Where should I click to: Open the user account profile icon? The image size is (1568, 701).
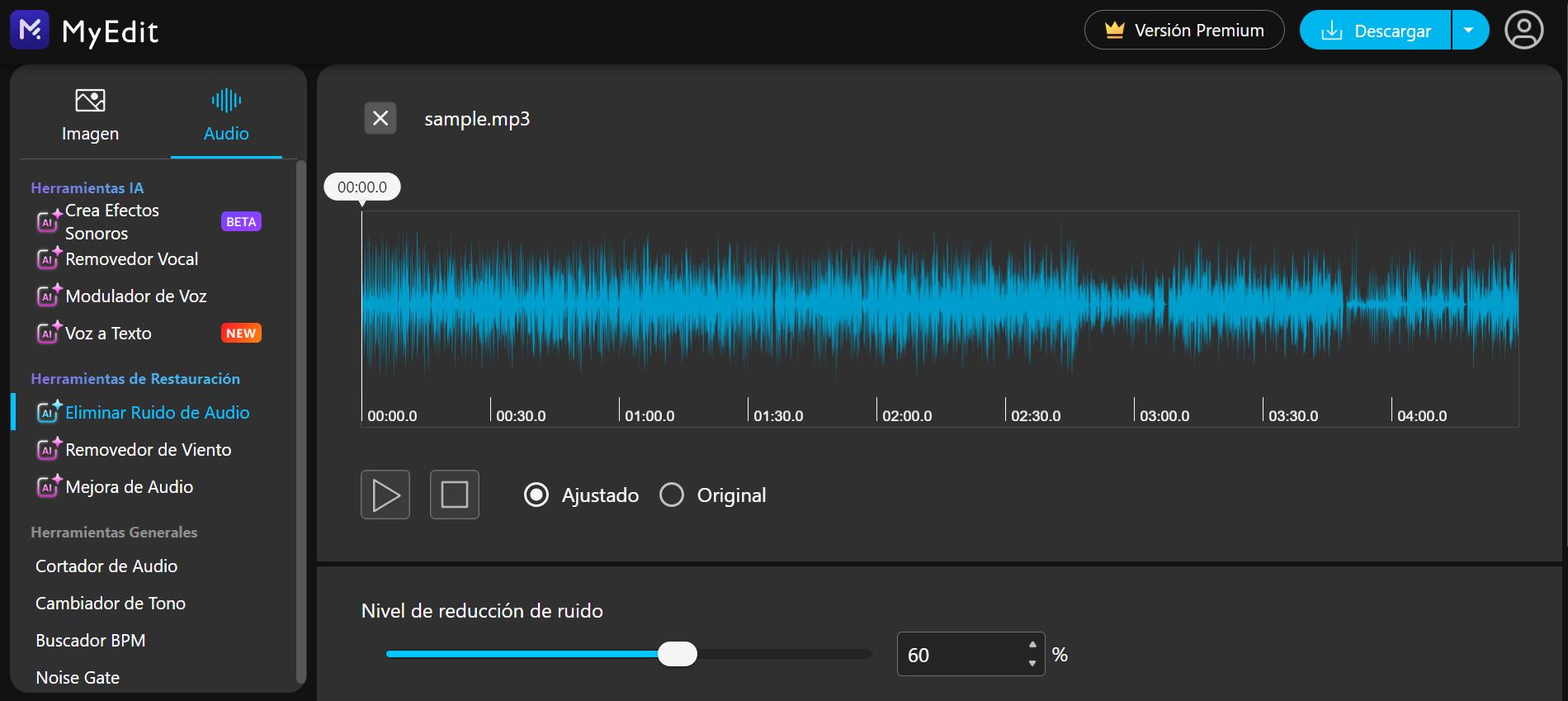1523,31
